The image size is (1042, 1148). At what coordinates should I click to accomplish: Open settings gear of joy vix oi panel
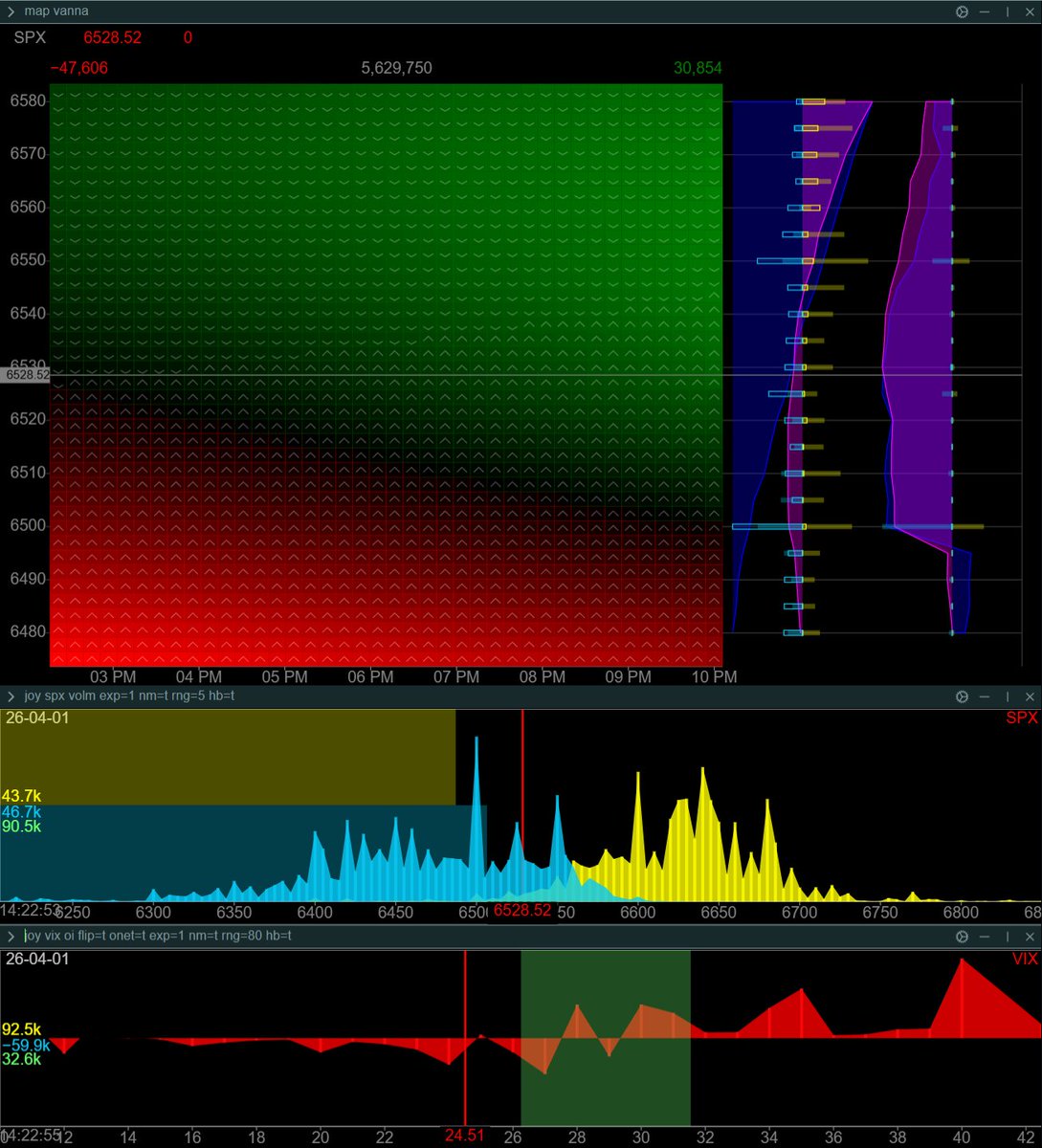962,937
